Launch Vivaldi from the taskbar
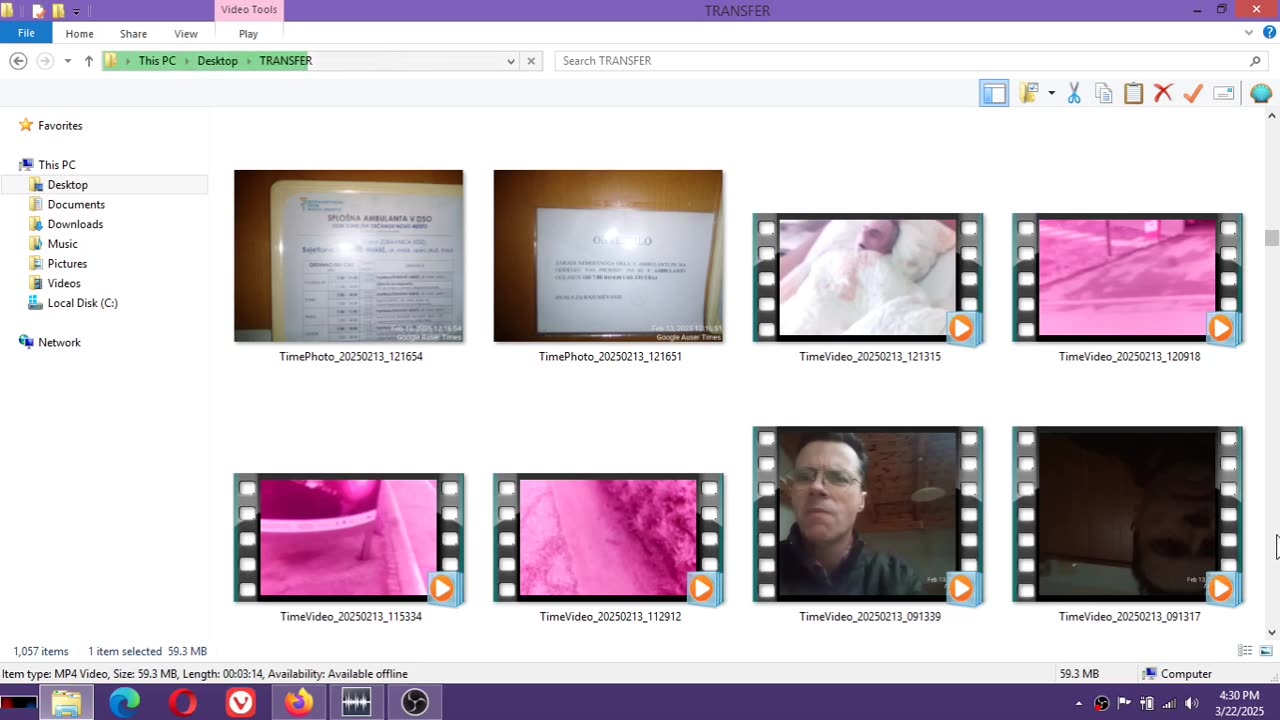 tap(240, 703)
